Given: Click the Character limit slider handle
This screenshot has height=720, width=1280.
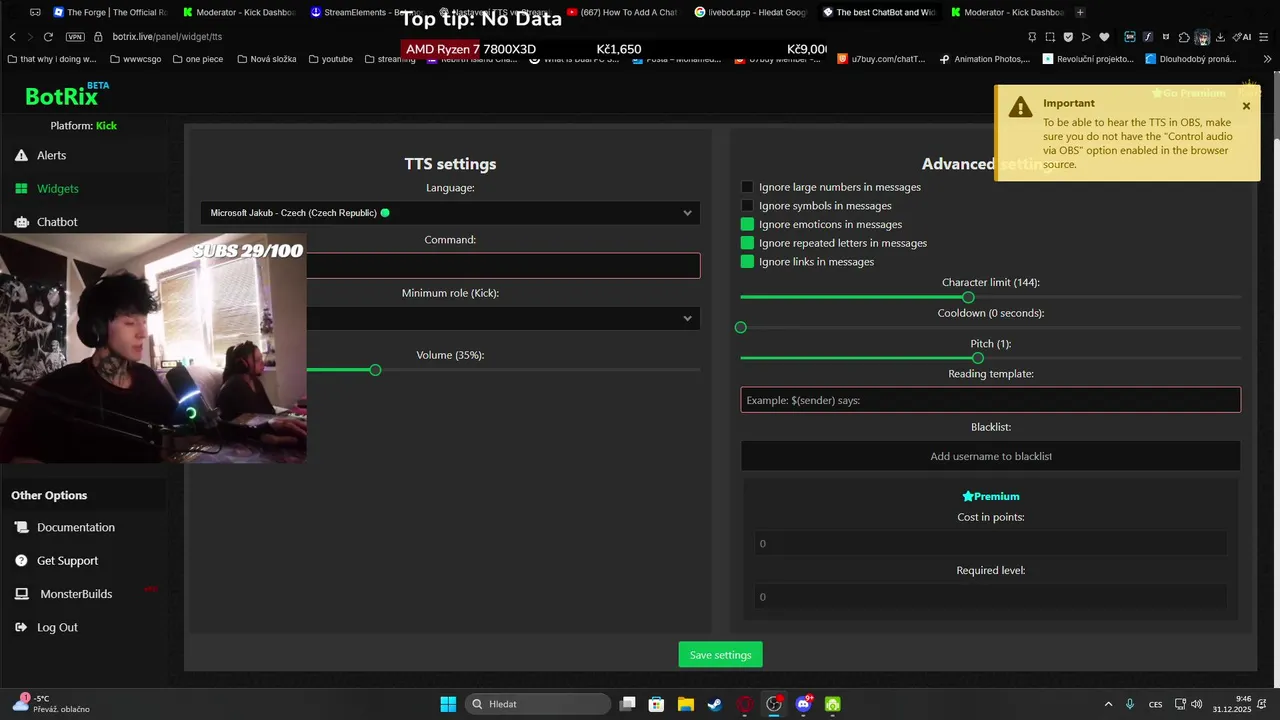Looking at the screenshot, I should click(x=968, y=297).
